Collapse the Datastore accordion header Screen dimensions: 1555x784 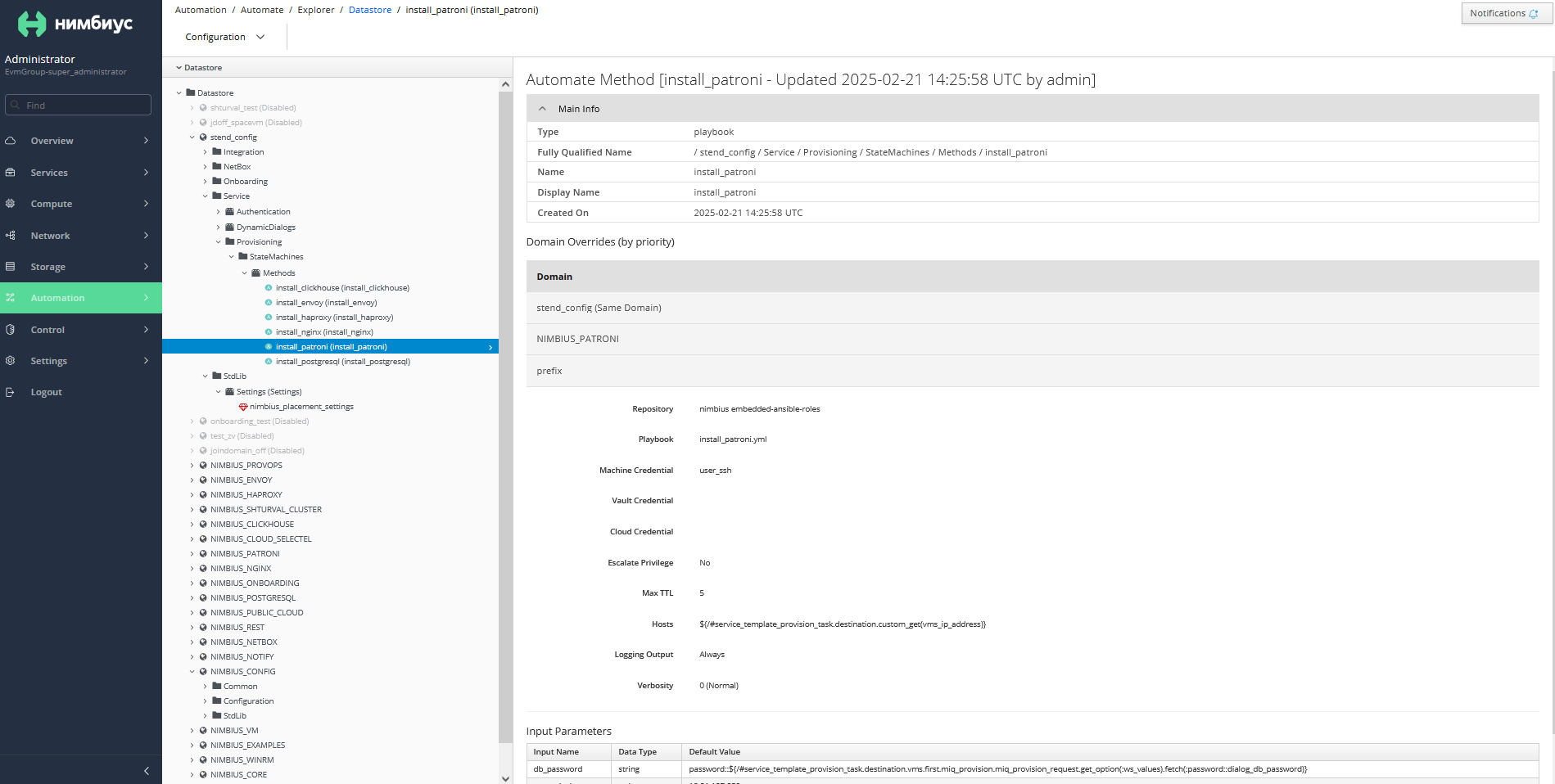(x=337, y=67)
